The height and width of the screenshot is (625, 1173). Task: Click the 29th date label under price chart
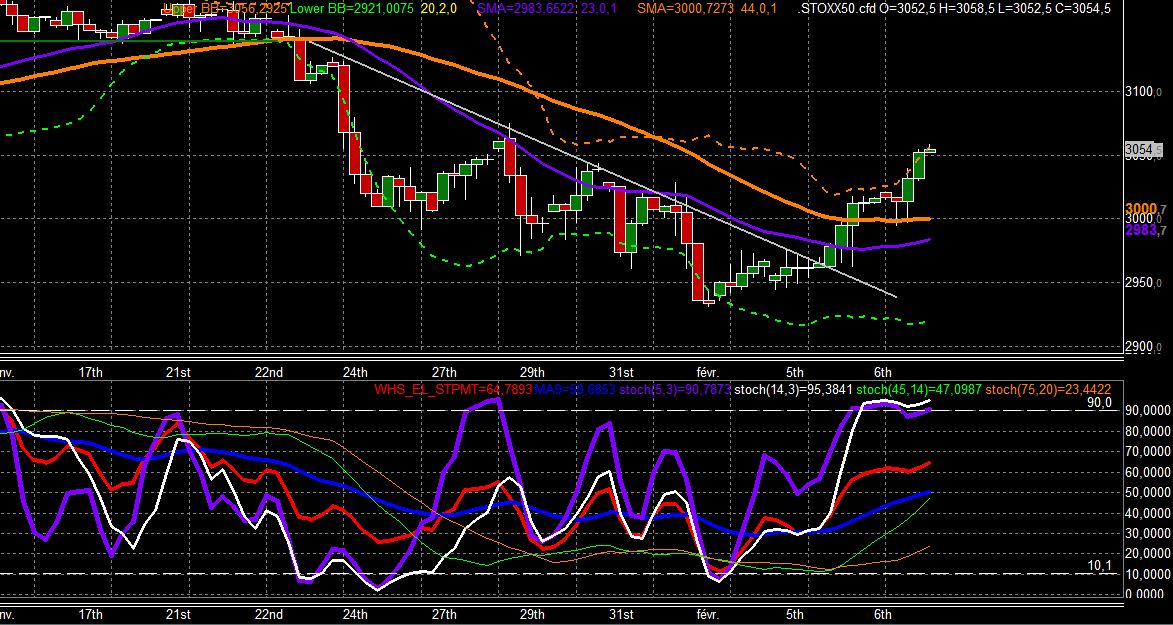[532, 372]
